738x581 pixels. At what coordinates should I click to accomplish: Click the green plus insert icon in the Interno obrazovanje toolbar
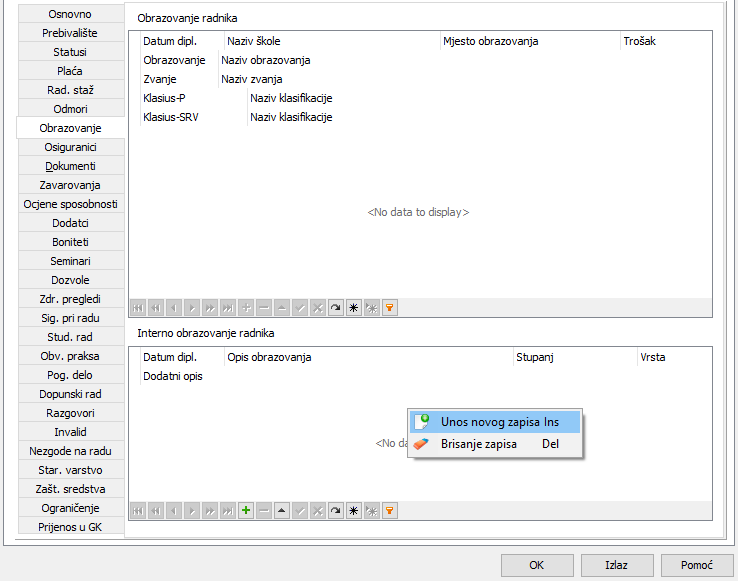coord(246,511)
